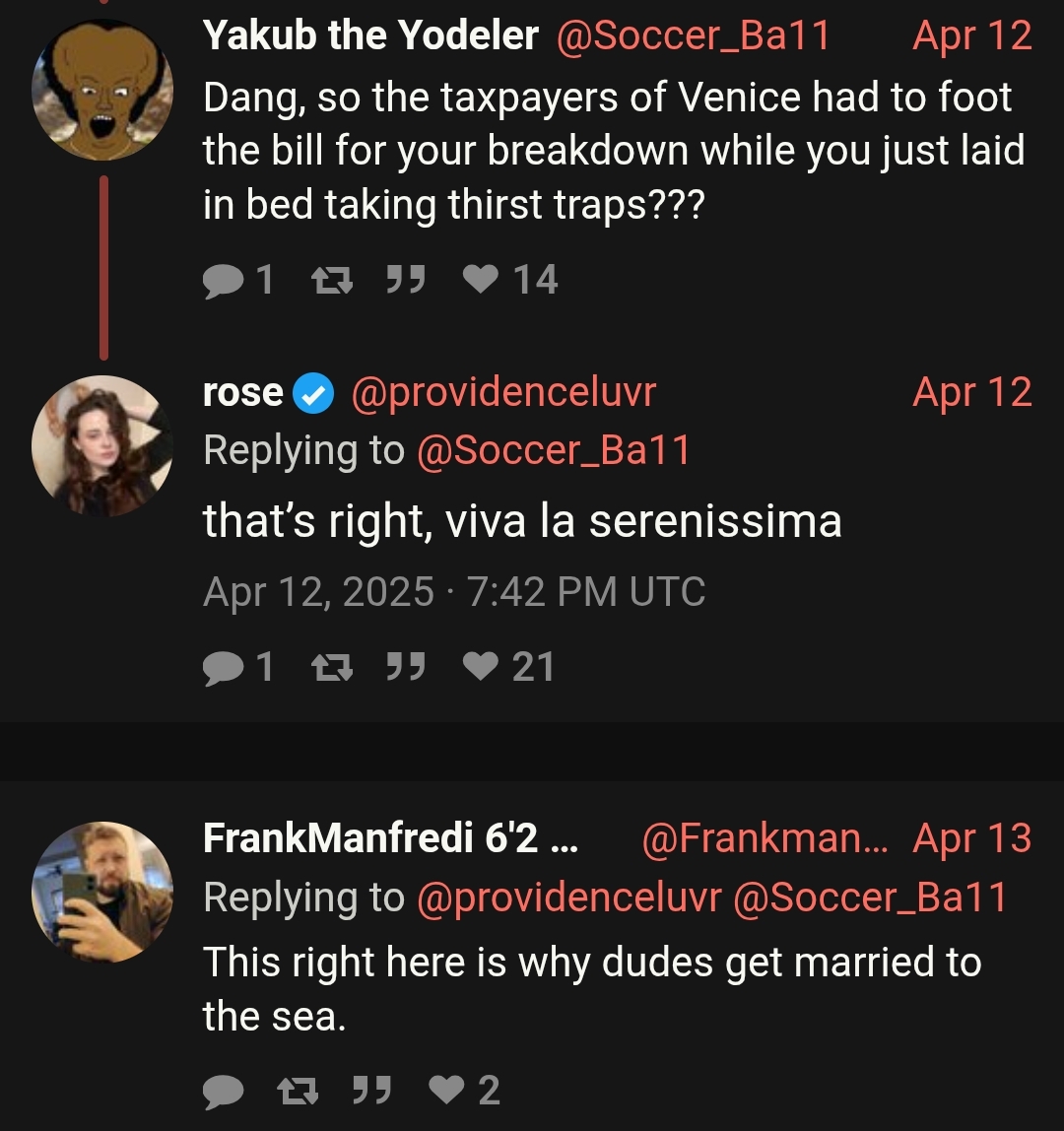
Task: Open rose's profile picture
Action: point(102,445)
